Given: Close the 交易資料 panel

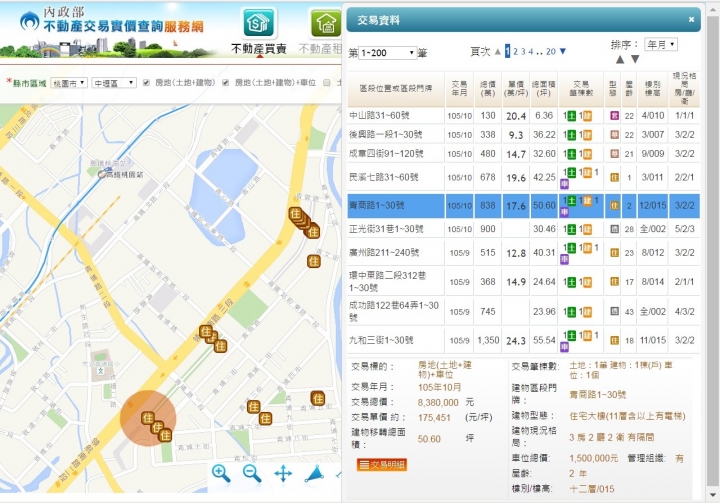Looking at the screenshot, I should click(x=691, y=19).
